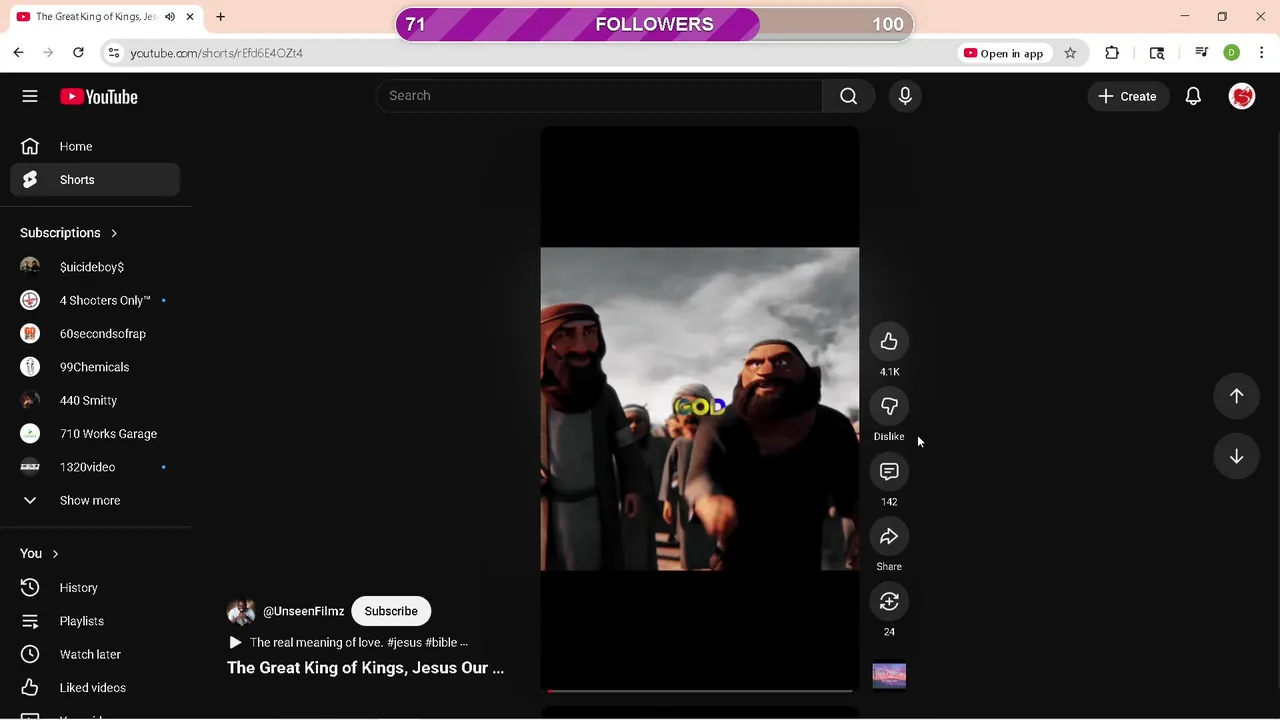The height and width of the screenshot is (720, 1280).
Task: Navigate back in the browser
Action: point(18,53)
